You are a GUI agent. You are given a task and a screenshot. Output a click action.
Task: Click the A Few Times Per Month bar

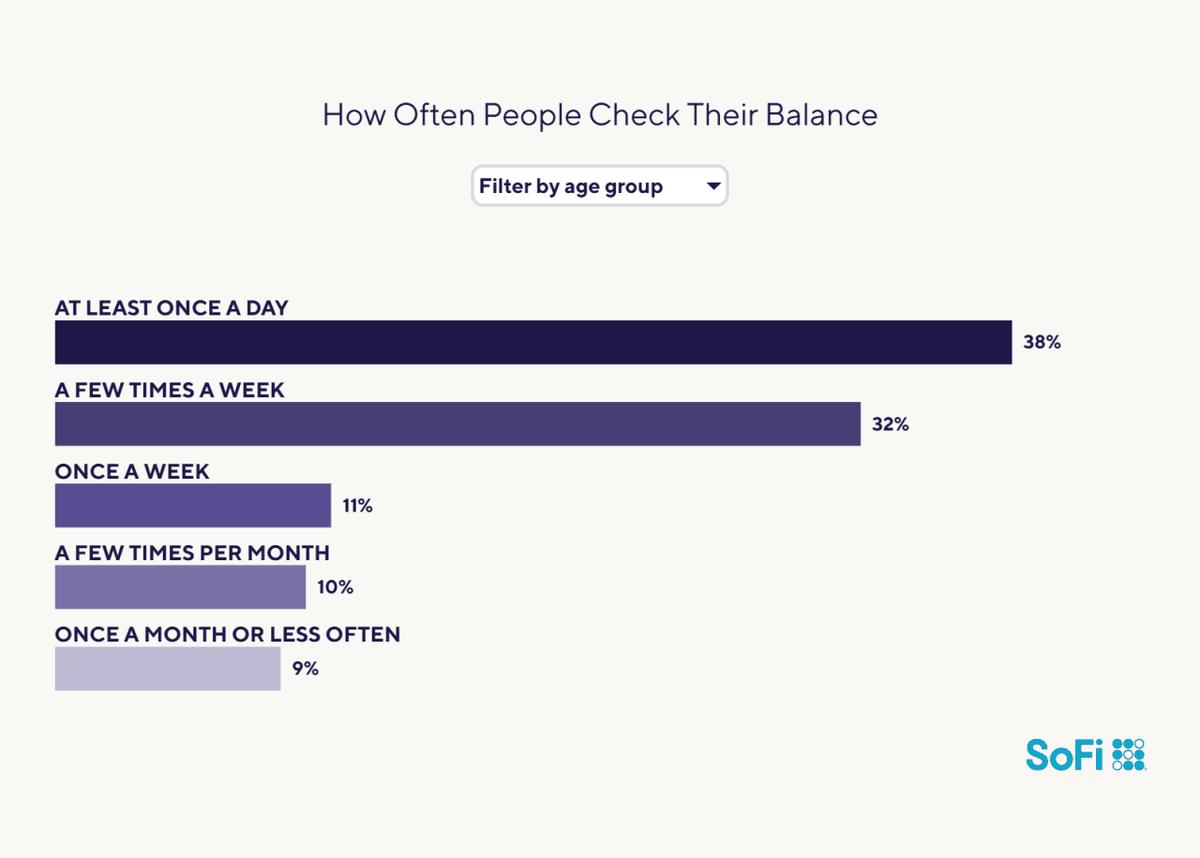pyautogui.click(x=180, y=587)
